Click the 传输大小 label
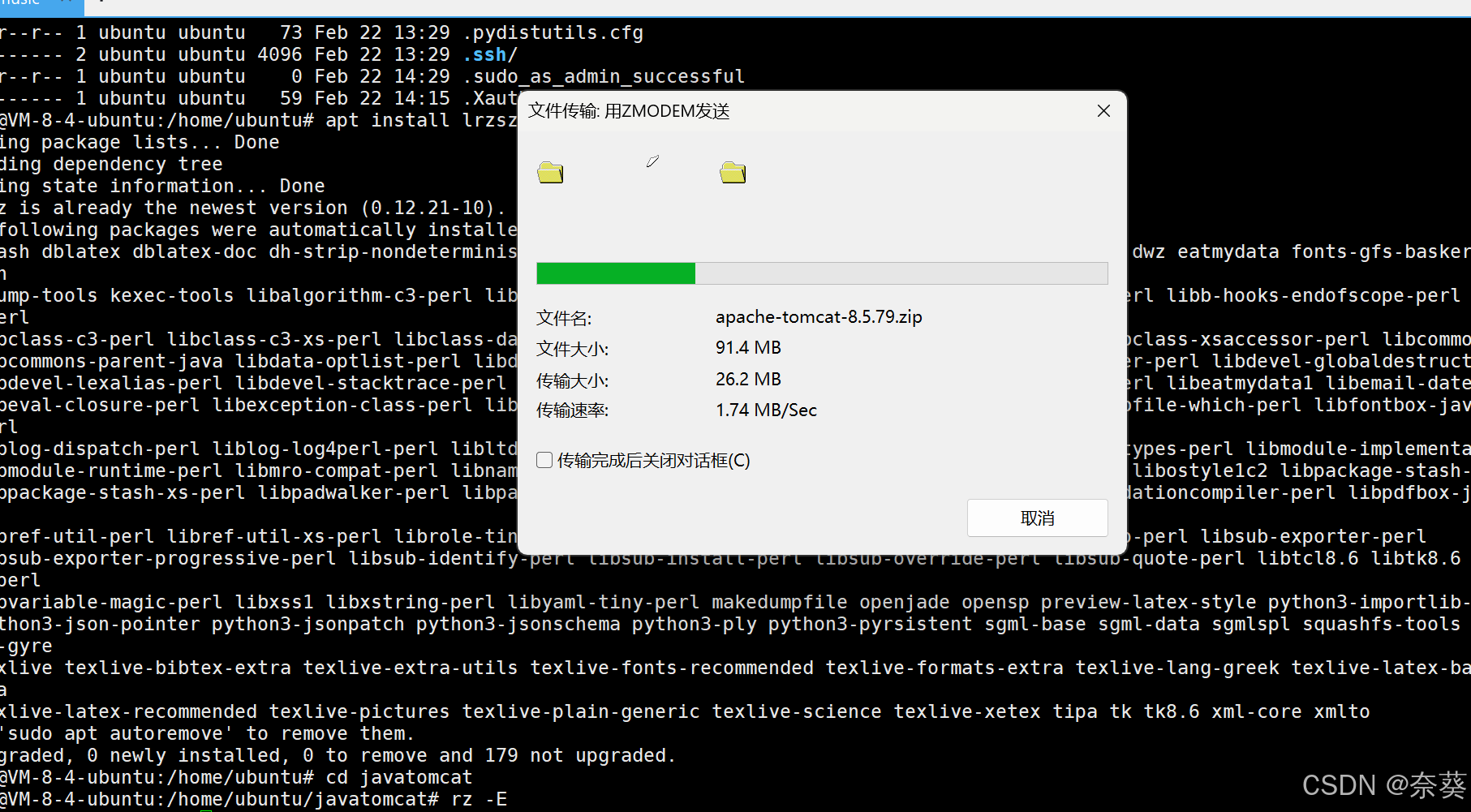The width and height of the screenshot is (1471, 812). tap(572, 380)
